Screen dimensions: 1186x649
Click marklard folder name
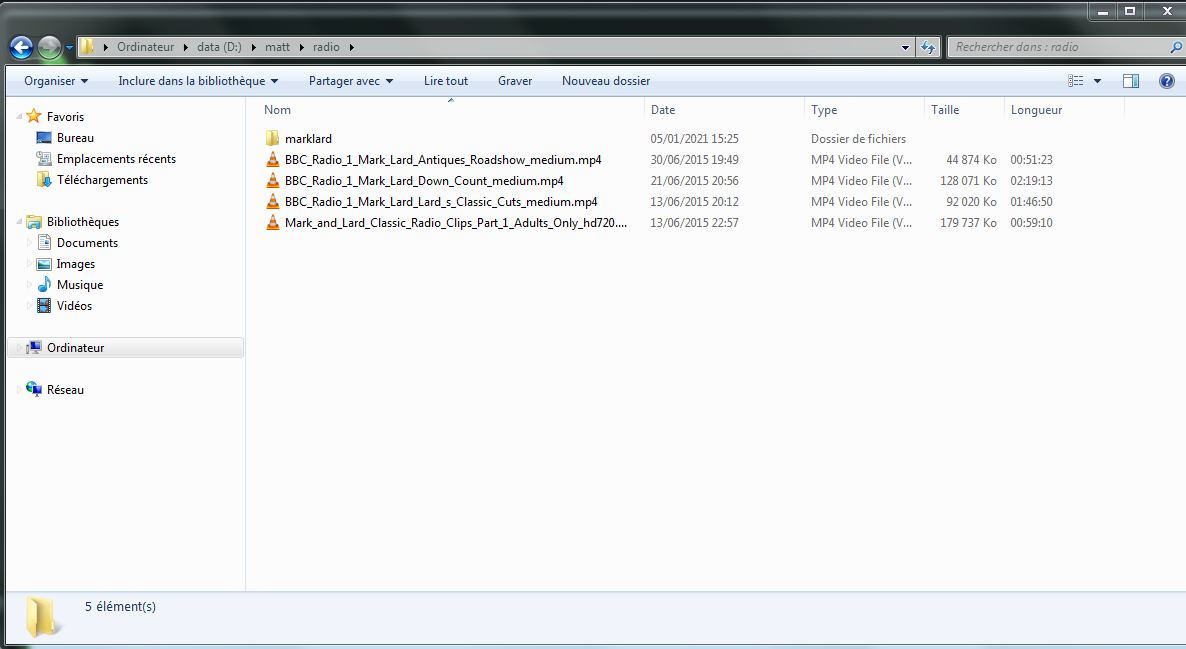click(309, 138)
